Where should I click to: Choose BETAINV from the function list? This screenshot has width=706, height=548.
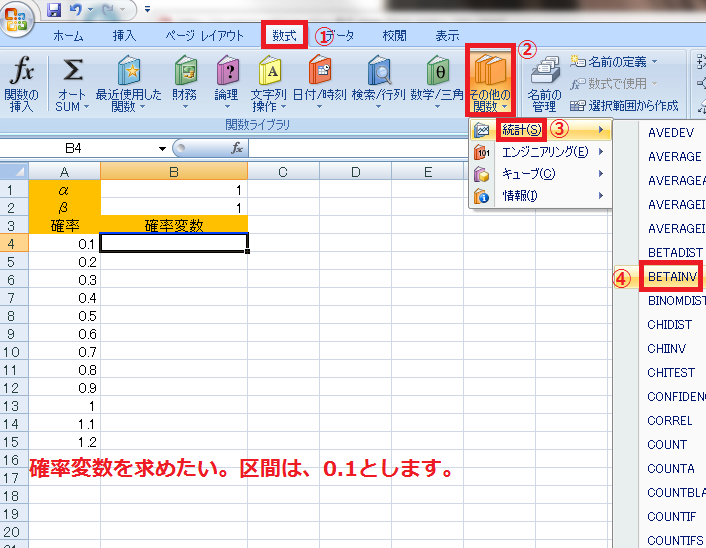tap(672, 276)
